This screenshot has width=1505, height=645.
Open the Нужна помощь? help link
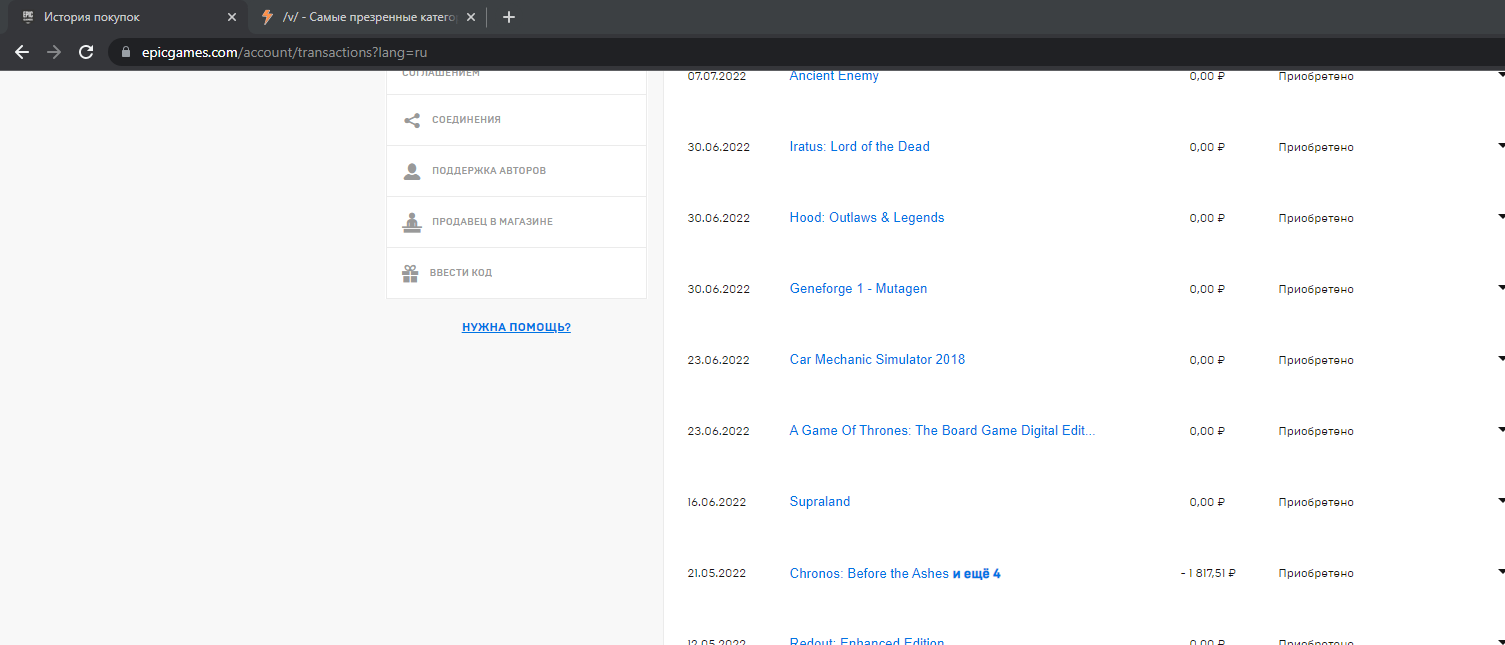coord(516,327)
